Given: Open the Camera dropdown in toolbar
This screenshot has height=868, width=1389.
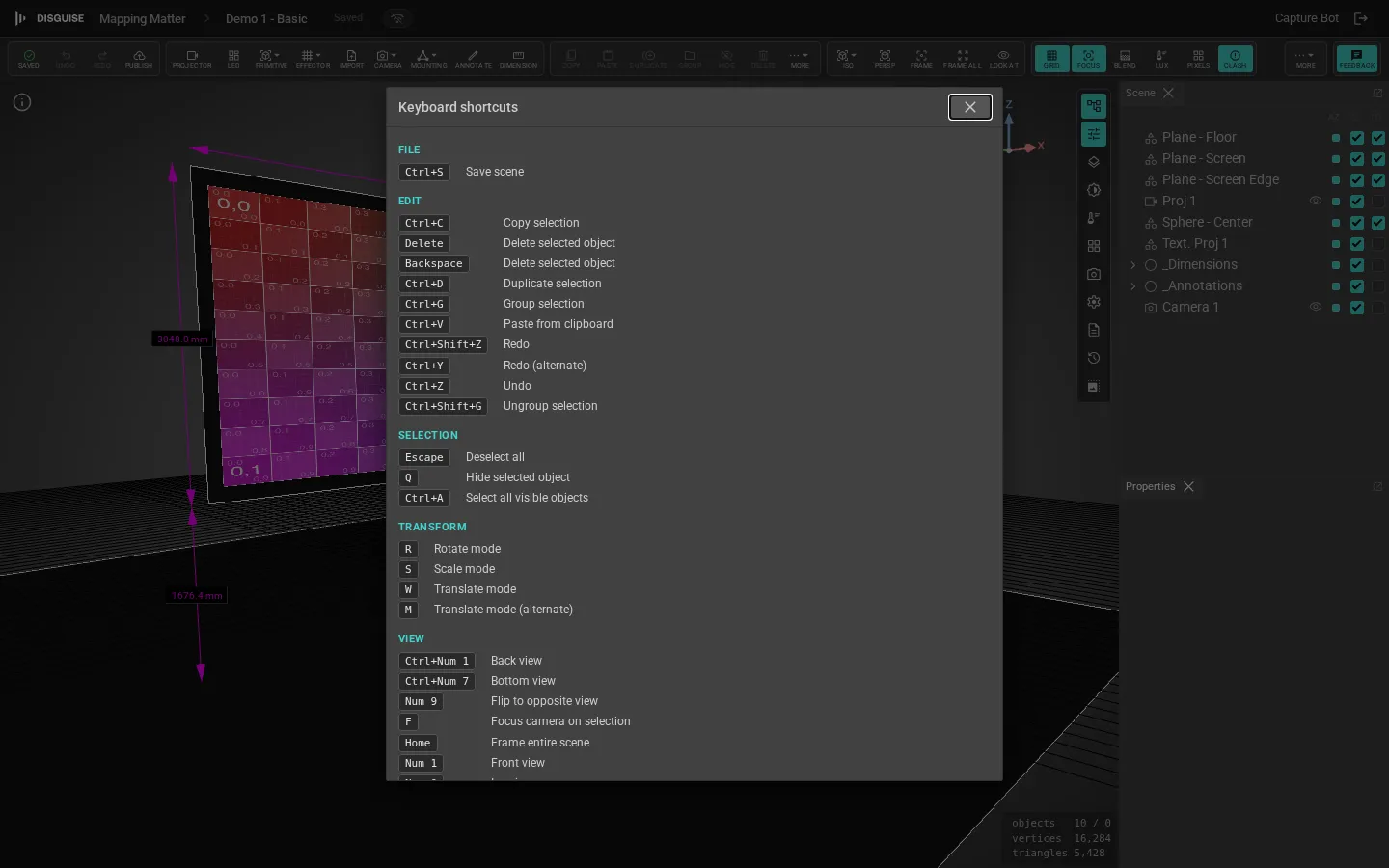Looking at the screenshot, I should click(388, 59).
